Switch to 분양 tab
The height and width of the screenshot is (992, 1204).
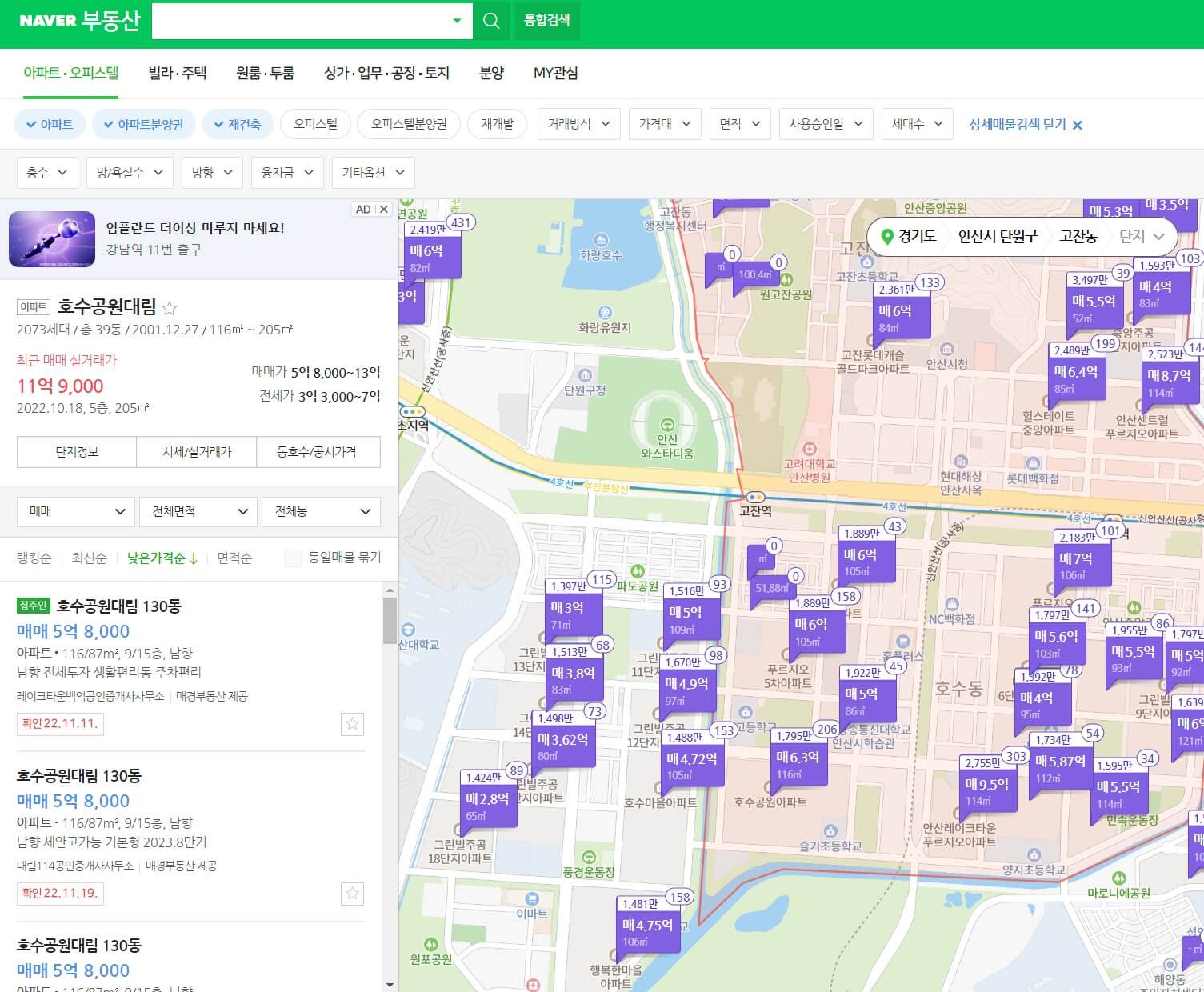pos(491,73)
